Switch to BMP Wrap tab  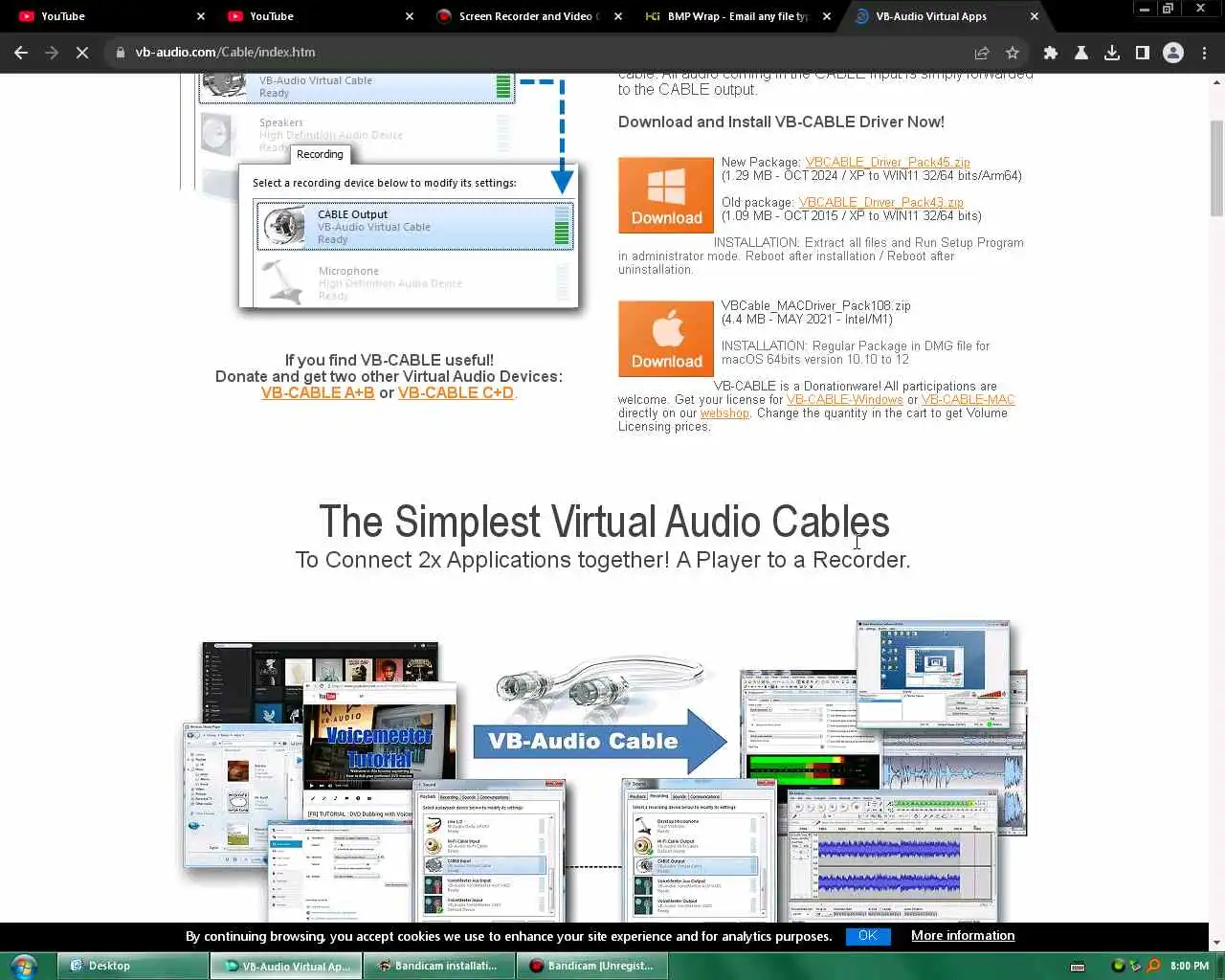733,16
